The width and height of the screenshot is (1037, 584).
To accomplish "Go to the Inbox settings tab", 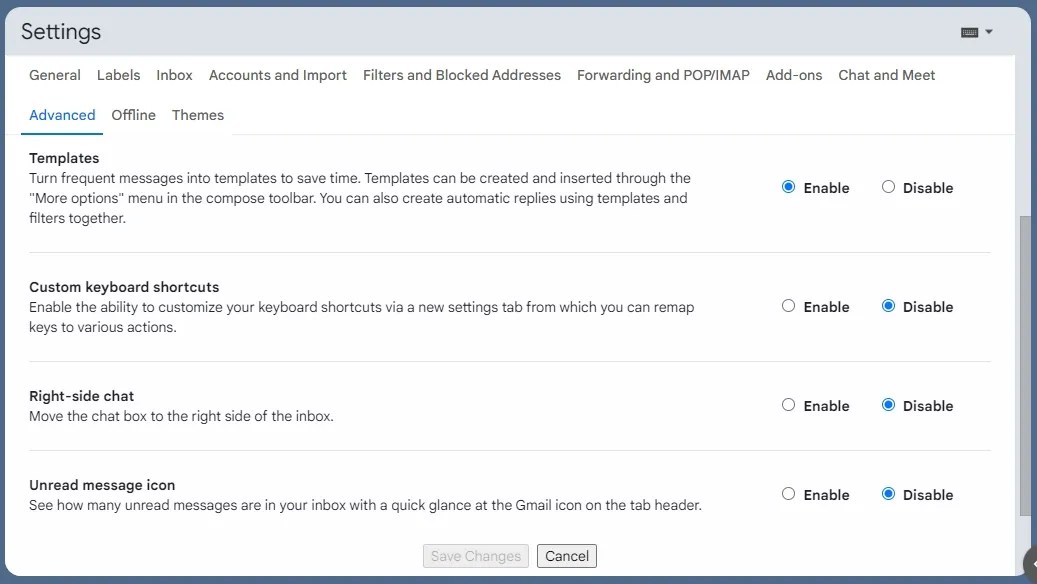I will (175, 75).
